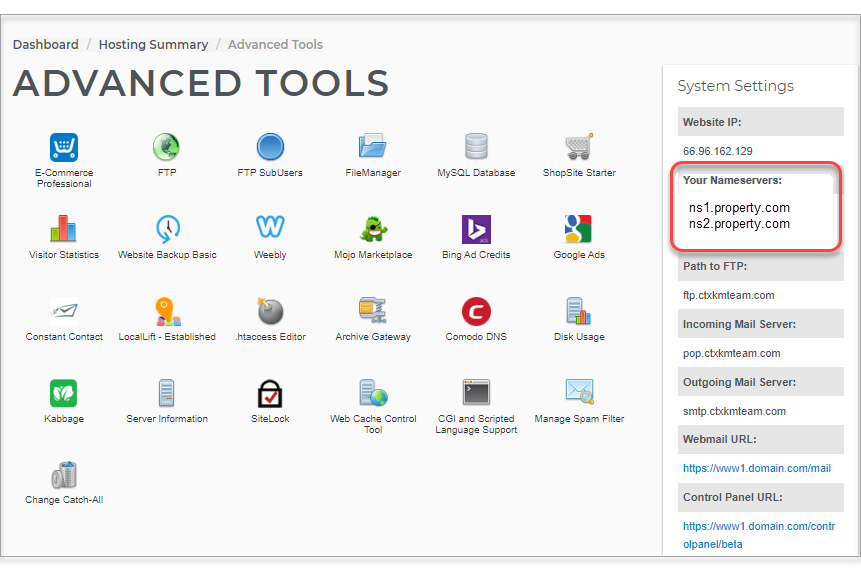This screenshot has height=572, width=861.
Task: Open Web Cache Control Tool icon
Action: point(373,392)
